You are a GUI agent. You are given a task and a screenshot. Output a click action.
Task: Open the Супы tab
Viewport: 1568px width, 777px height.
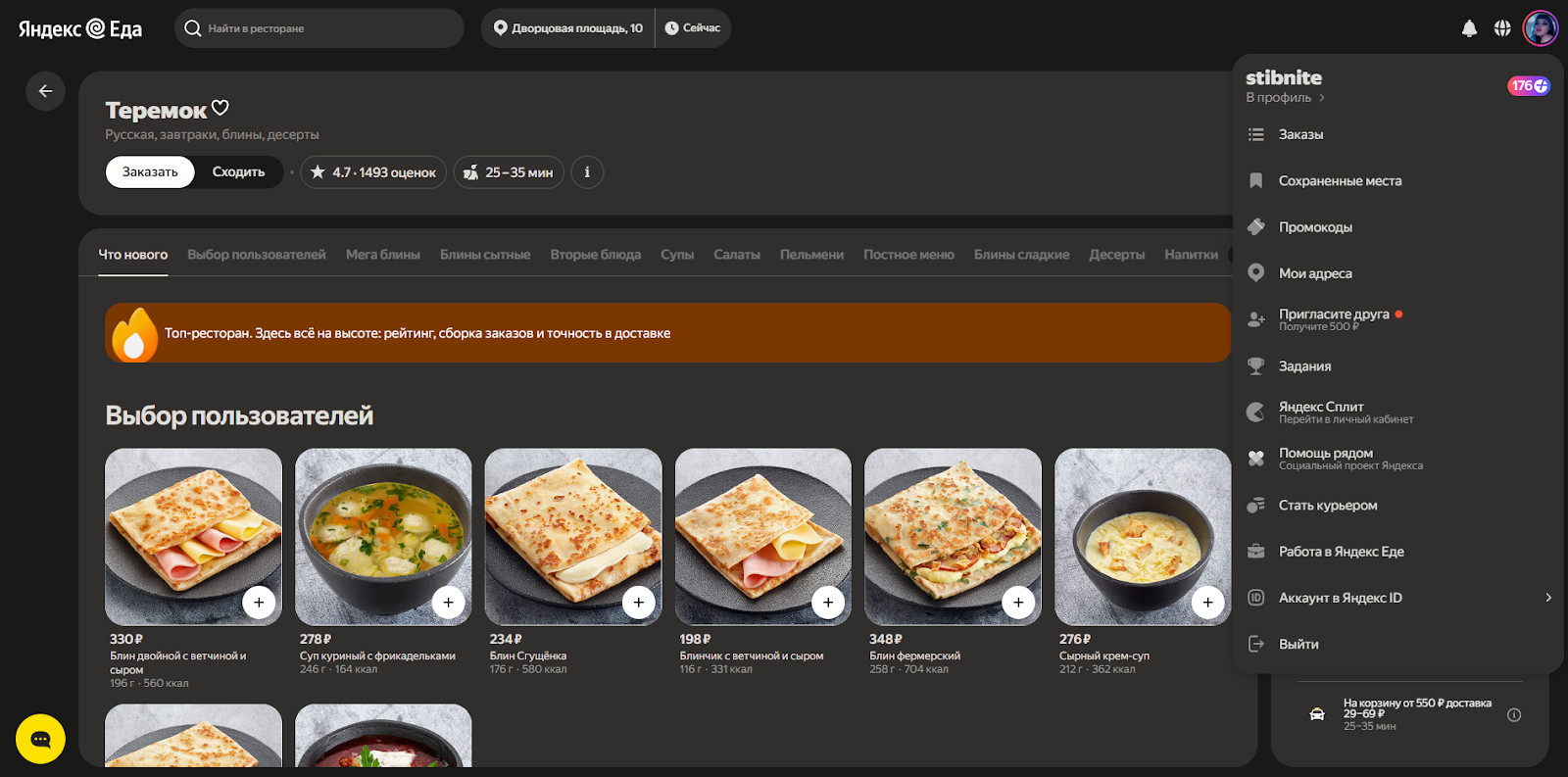[677, 255]
